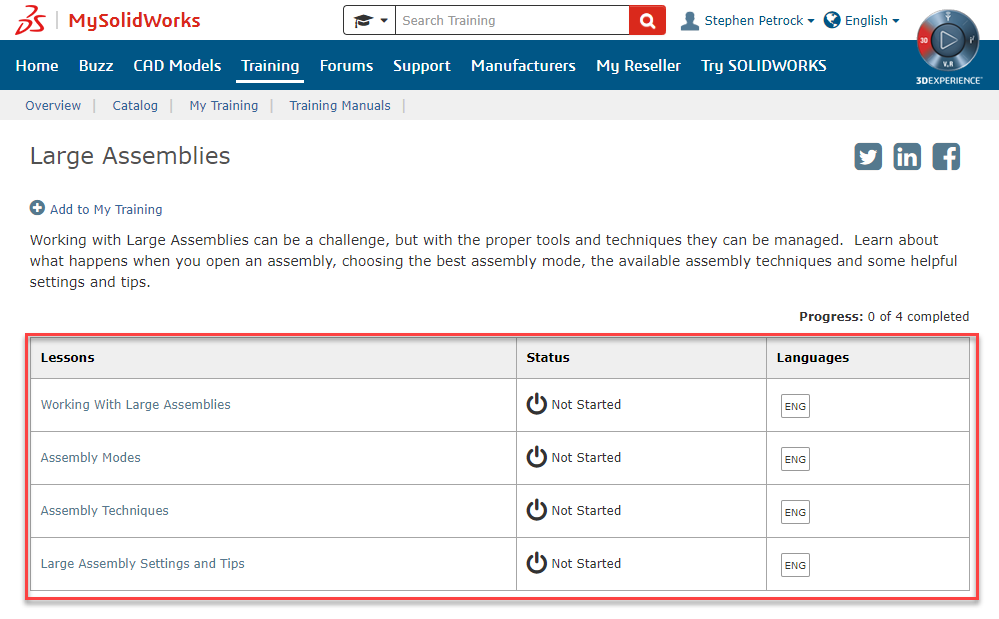Select the Training navigation tab

pyautogui.click(x=270, y=66)
